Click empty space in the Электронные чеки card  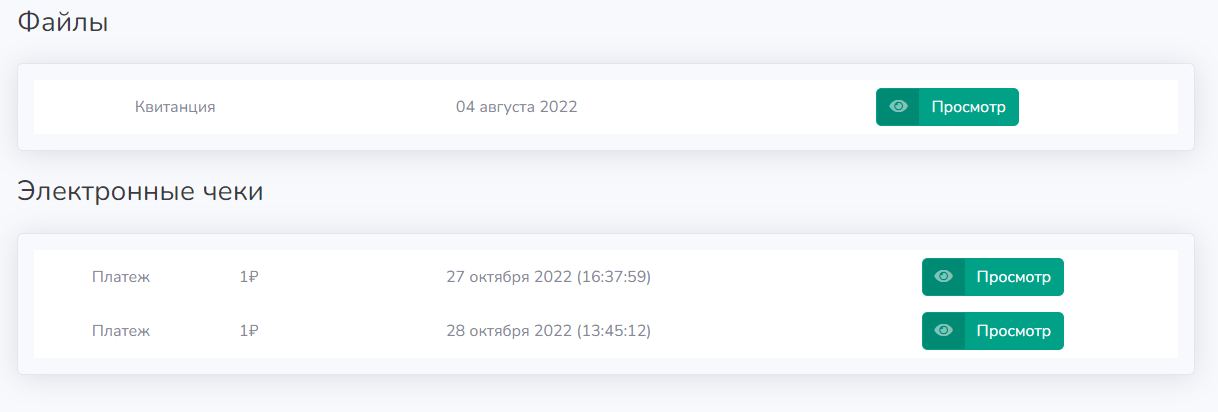pyautogui.click(x=606, y=366)
